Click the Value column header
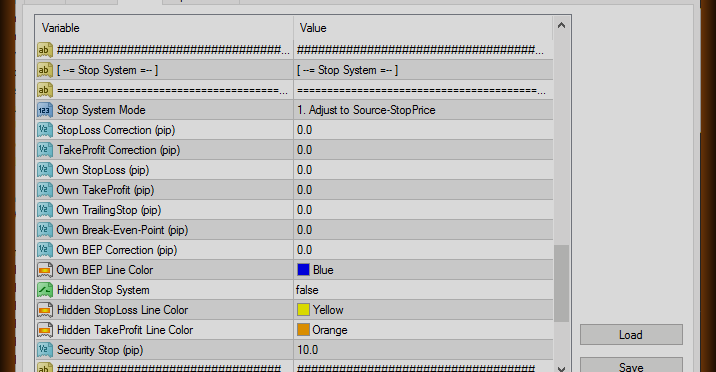 [423, 28]
